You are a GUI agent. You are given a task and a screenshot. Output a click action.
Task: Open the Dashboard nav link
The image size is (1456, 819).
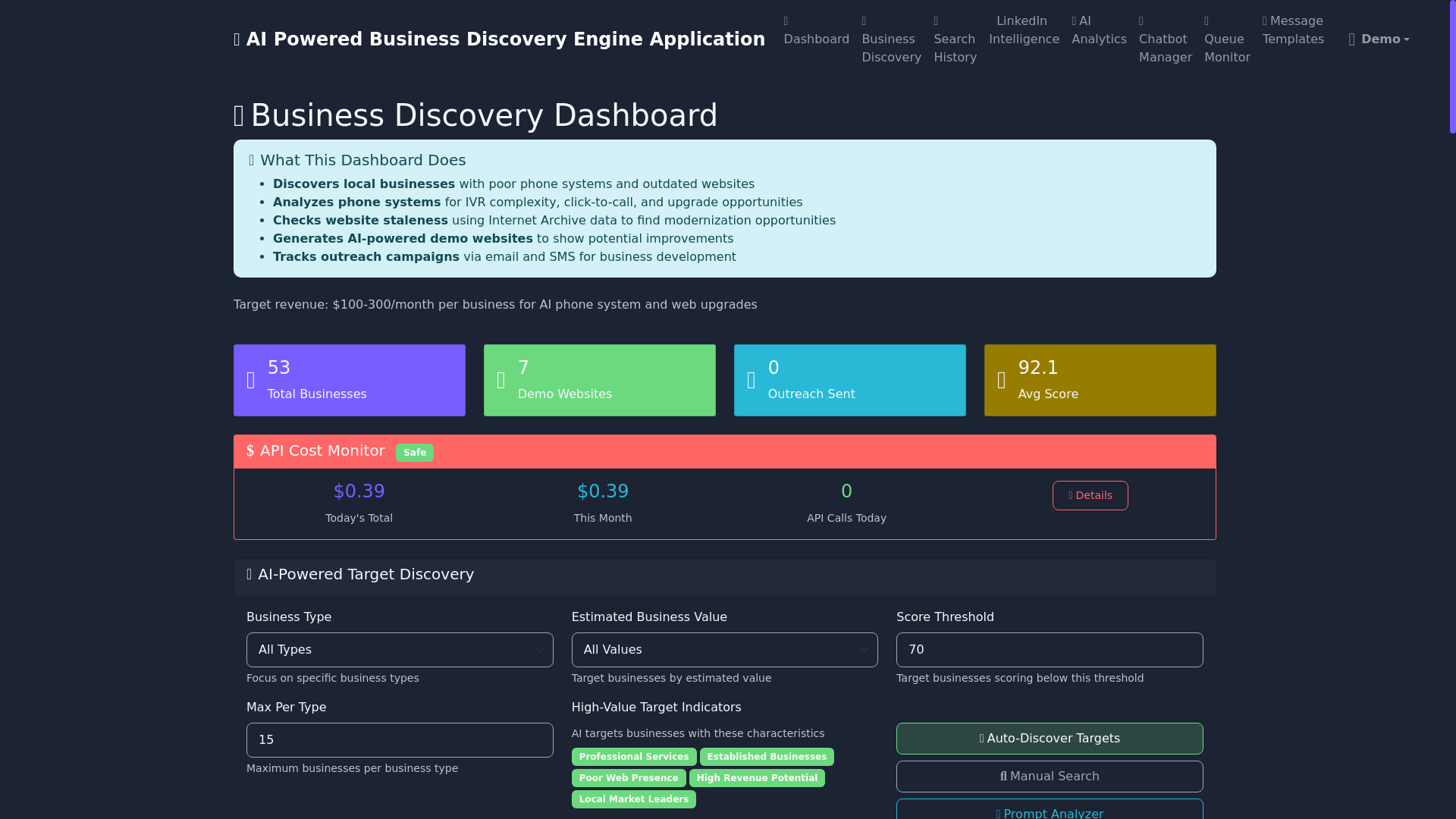click(x=816, y=30)
